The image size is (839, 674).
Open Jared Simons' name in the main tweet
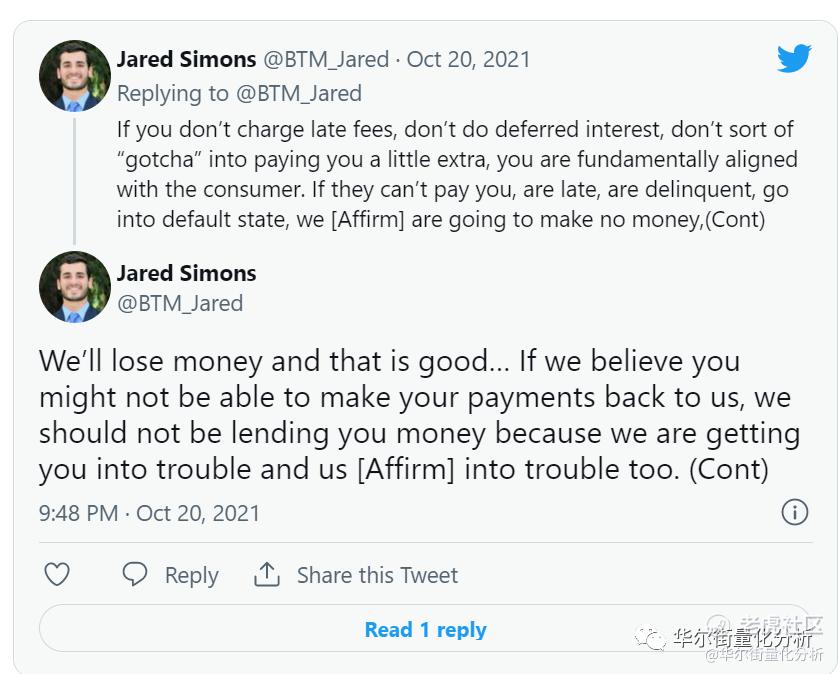pyautogui.click(x=186, y=273)
